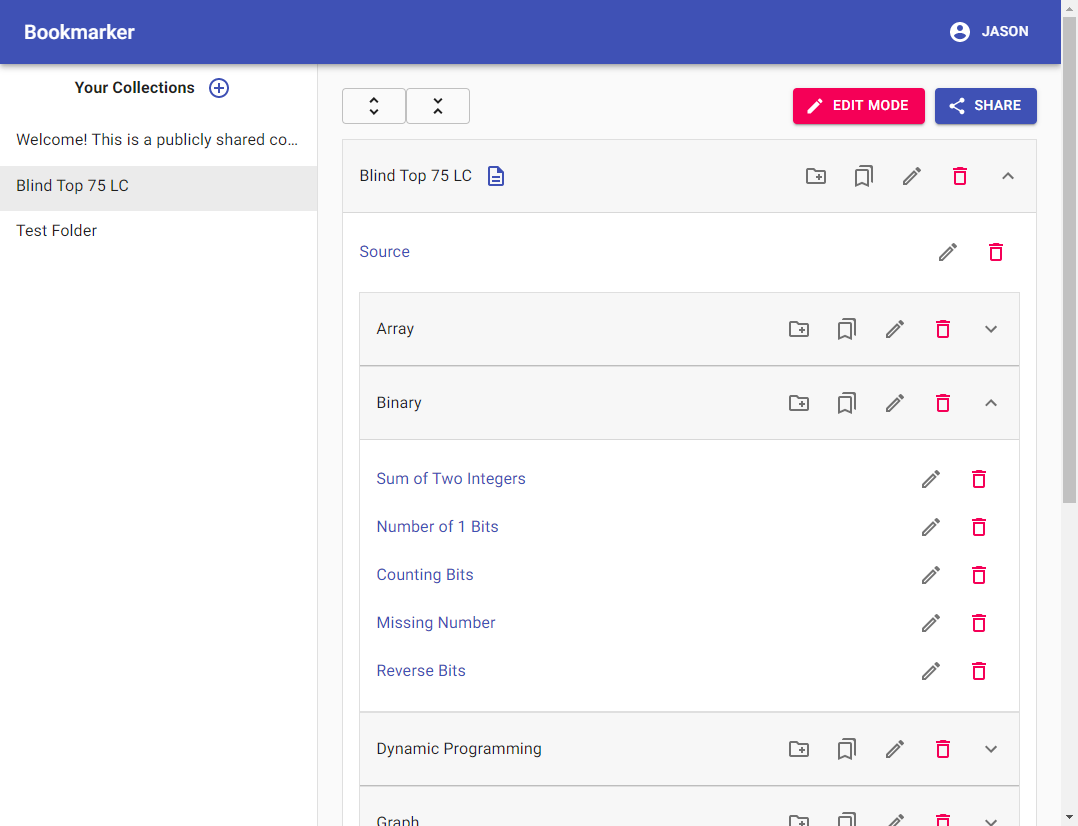Delete the Missing Number bookmark
1078x826 pixels.
pyautogui.click(x=979, y=623)
